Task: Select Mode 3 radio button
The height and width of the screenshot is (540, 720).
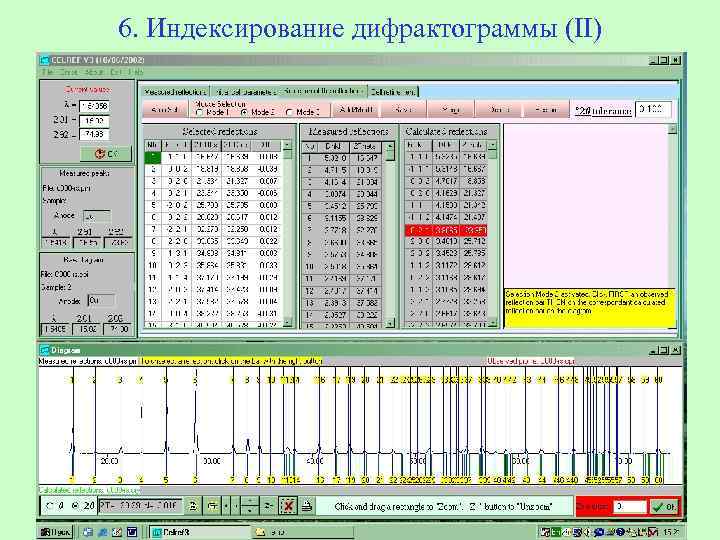Action: click(289, 112)
